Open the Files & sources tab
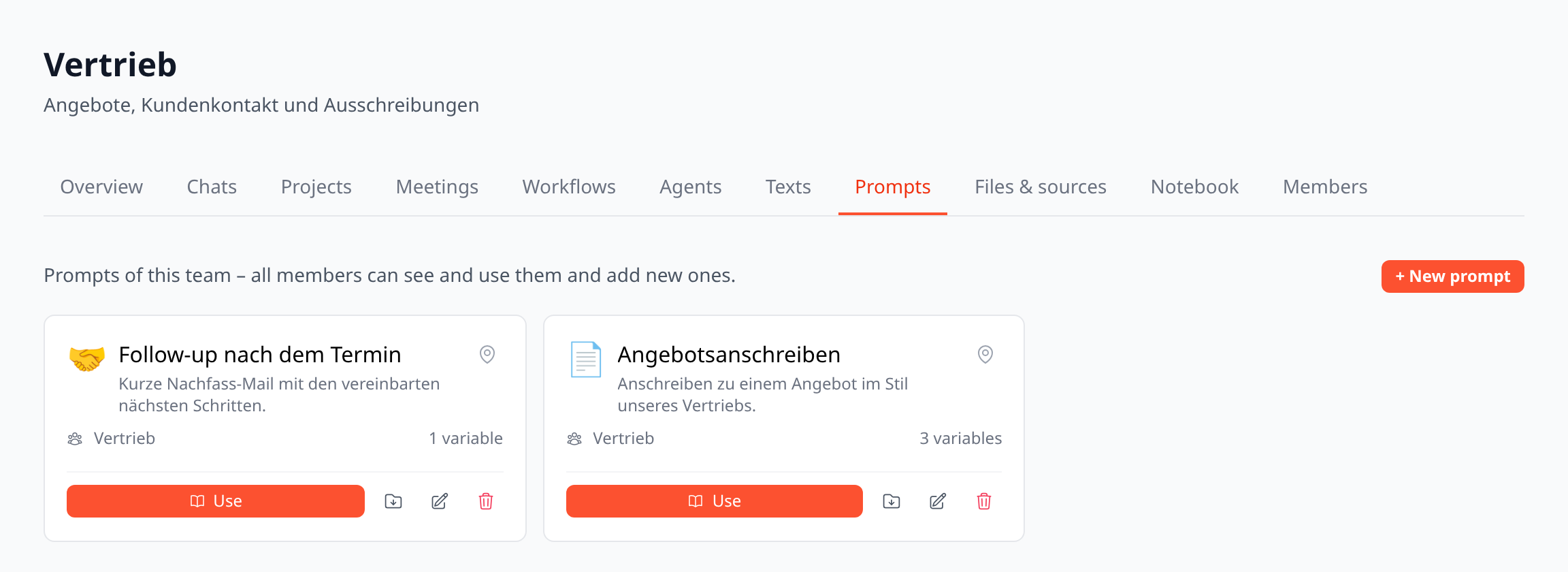This screenshot has height=572, width=1568. [1041, 187]
